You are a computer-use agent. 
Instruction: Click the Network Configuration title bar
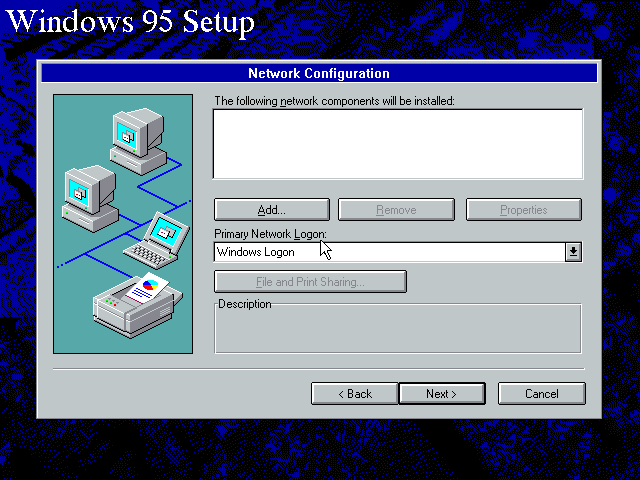(x=319, y=73)
